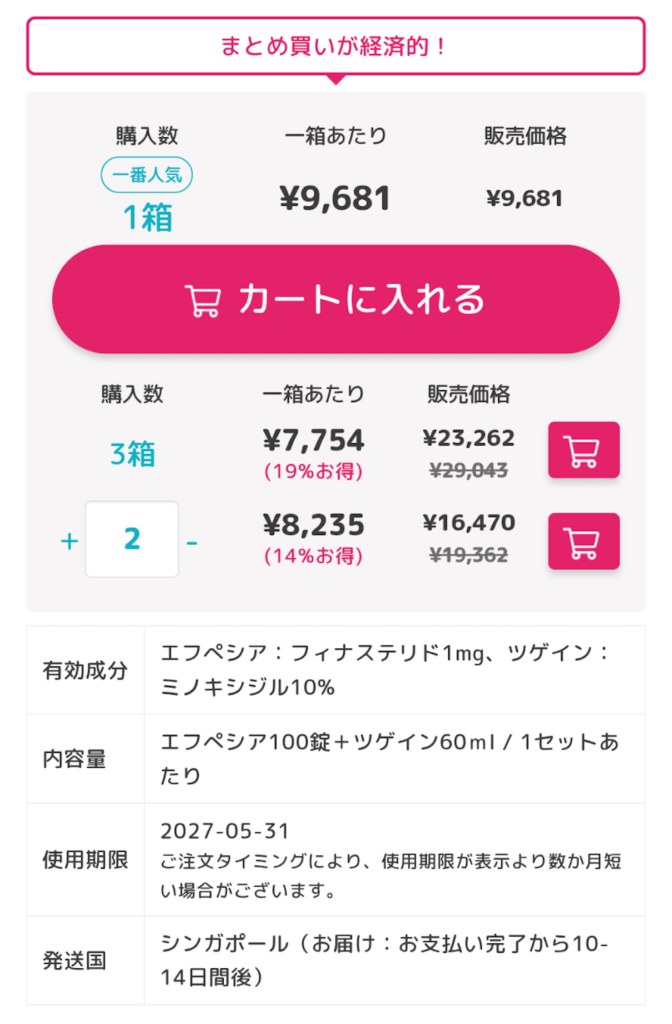Click the discounted price ¥7,754
Image resolution: width=672 pixels, height=1024 pixels.
click(313, 438)
